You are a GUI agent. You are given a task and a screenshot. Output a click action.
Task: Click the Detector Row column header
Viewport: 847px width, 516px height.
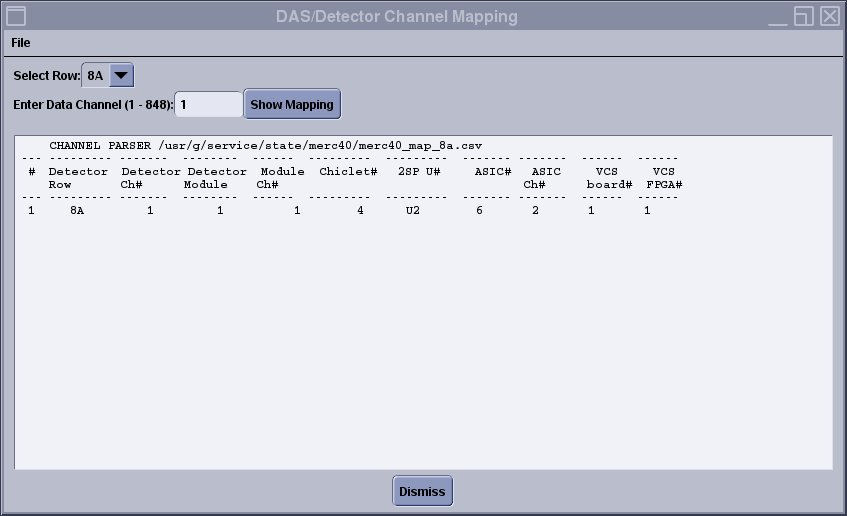pyautogui.click(x=77, y=178)
